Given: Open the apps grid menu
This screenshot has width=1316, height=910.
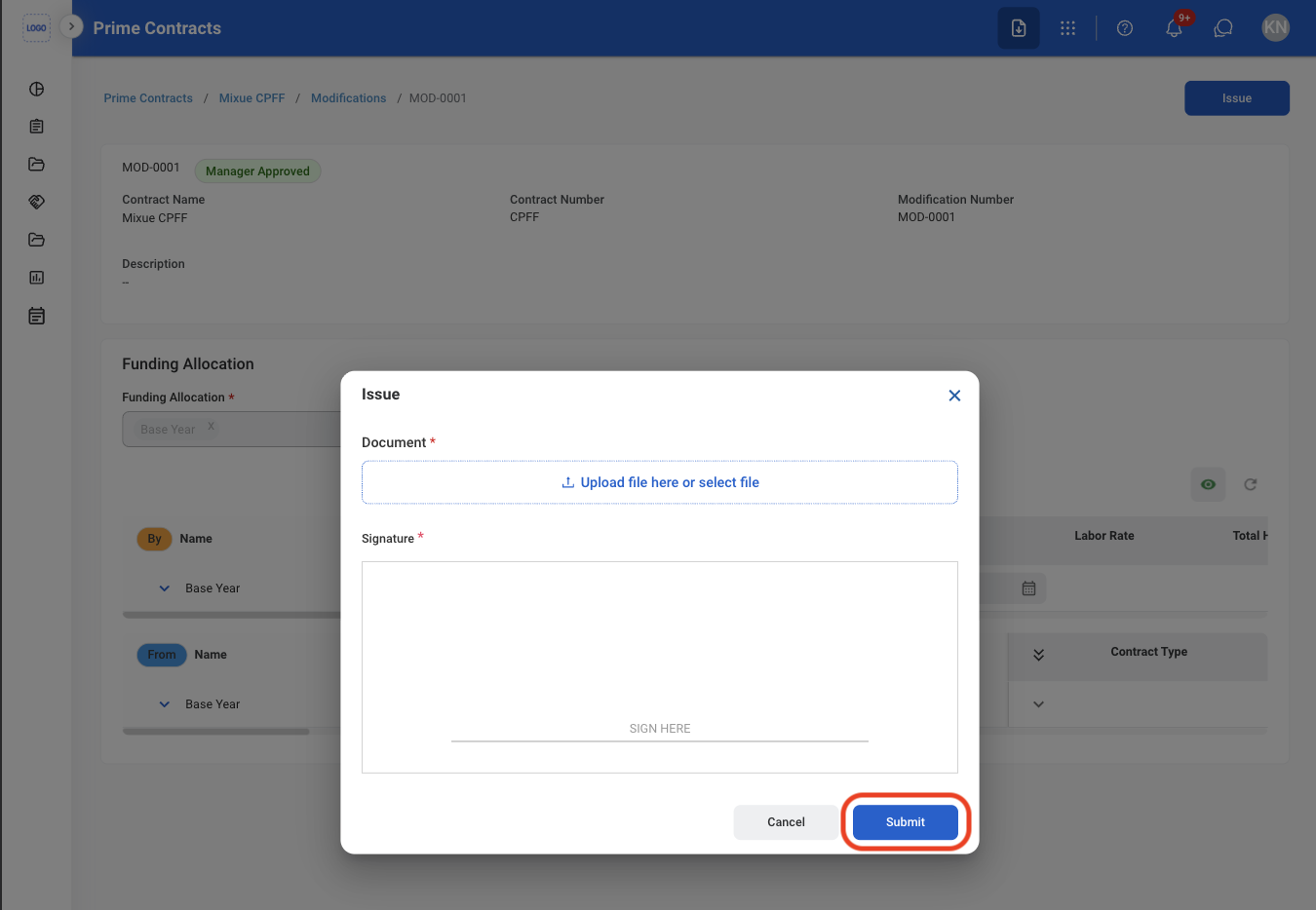Looking at the screenshot, I should (1068, 28).
